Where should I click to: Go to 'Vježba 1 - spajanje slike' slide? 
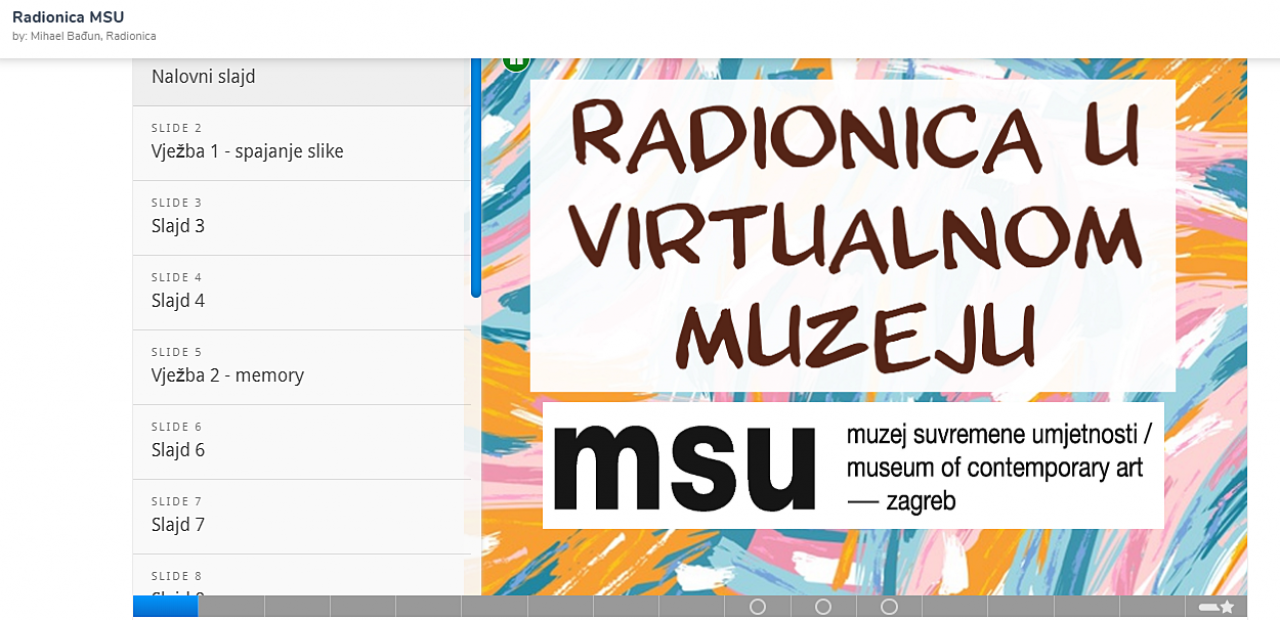click(302, 143)
